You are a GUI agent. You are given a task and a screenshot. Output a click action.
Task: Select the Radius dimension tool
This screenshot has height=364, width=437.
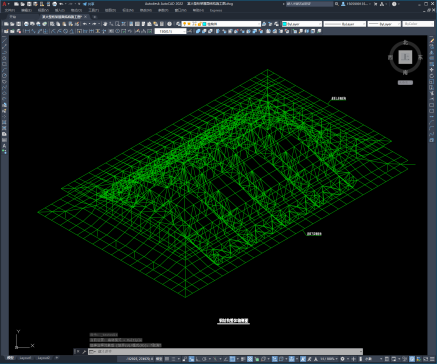53,31
